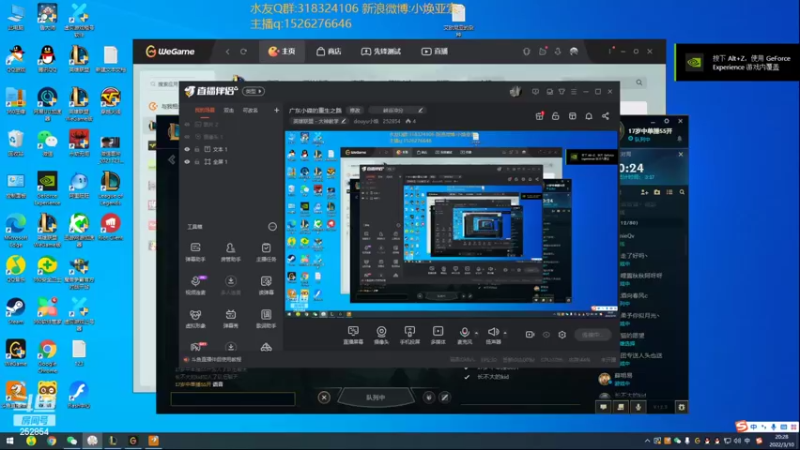Open the 弹幕秀 danmaku show tool
800x450 pixels.
[x=231, y=318]
